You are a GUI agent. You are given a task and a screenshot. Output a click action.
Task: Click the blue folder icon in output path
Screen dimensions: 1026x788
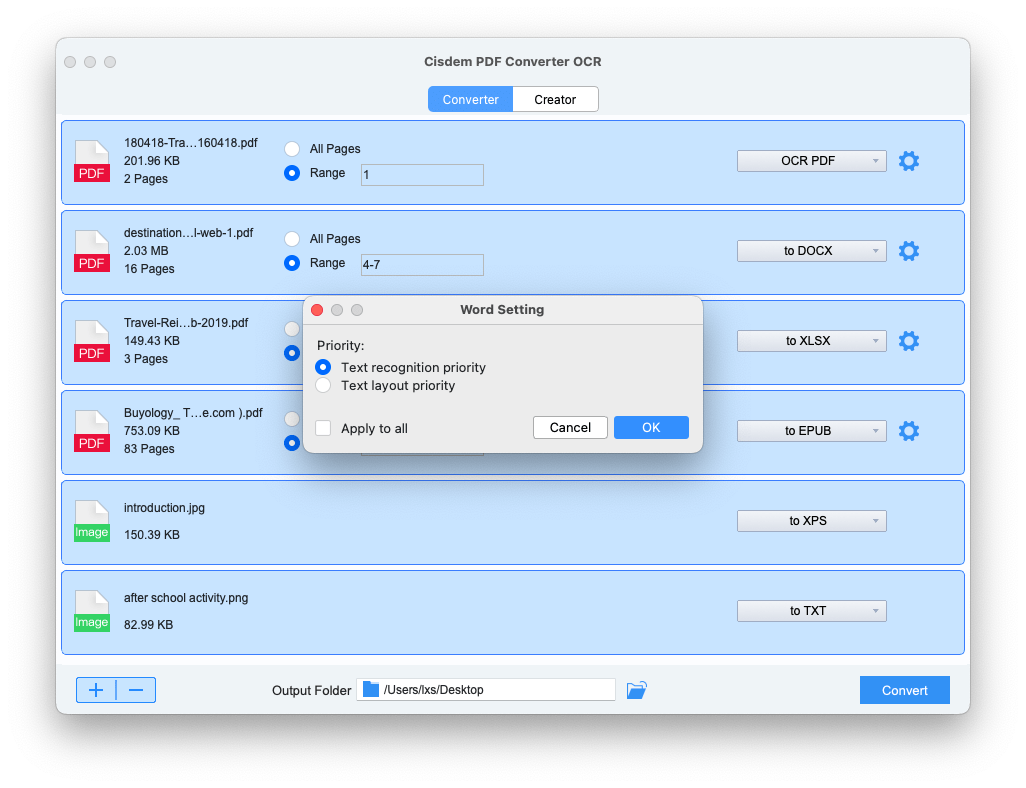[371, 689]
